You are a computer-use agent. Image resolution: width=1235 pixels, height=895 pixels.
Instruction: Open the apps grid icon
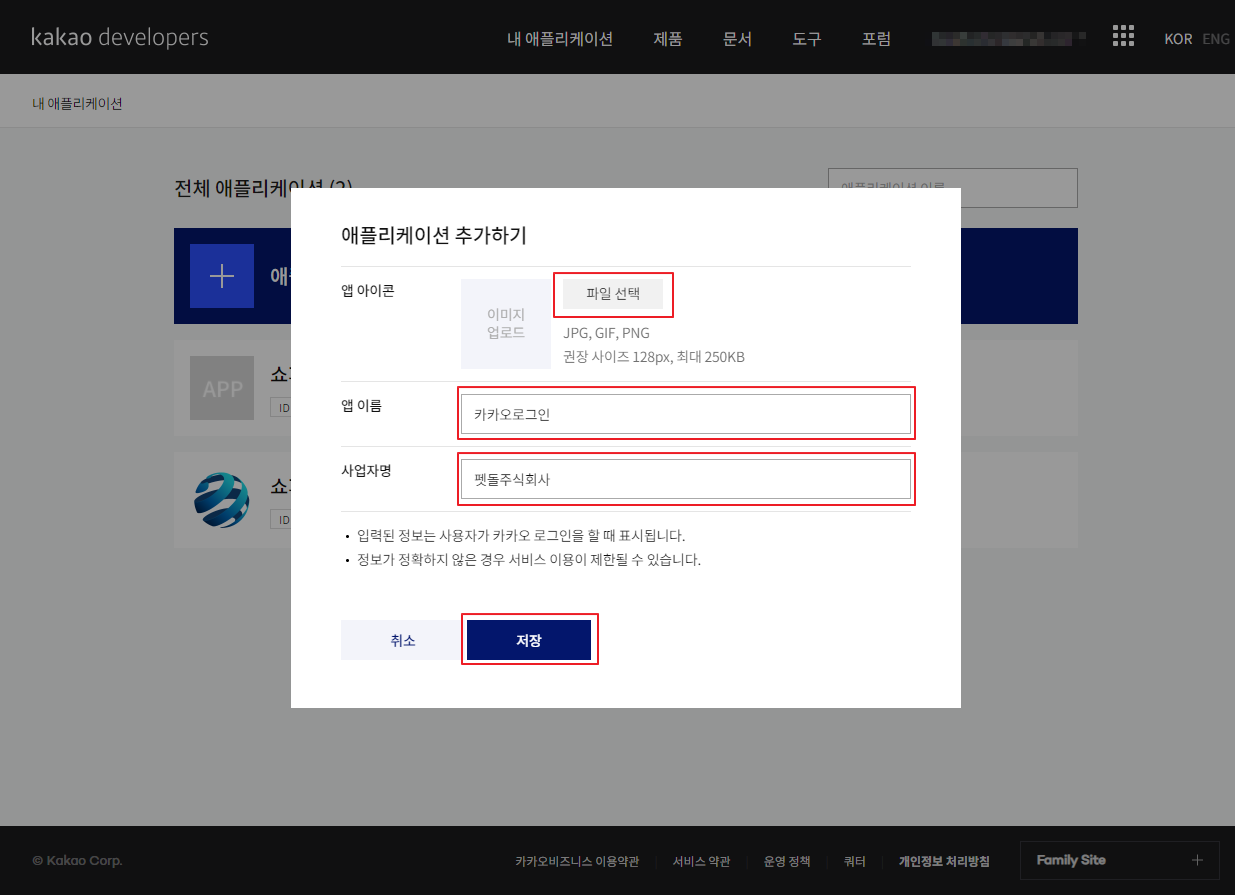pos(1123,37)
